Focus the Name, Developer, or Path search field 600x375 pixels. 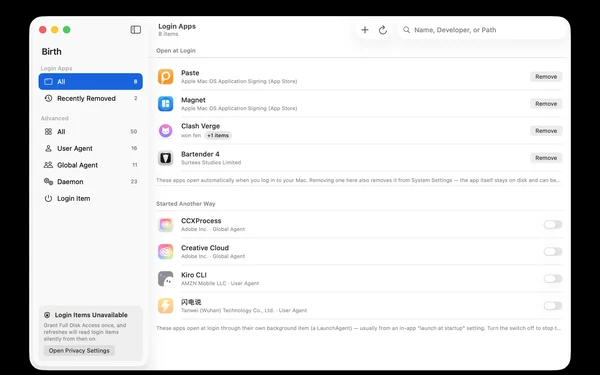coord(482,30)
